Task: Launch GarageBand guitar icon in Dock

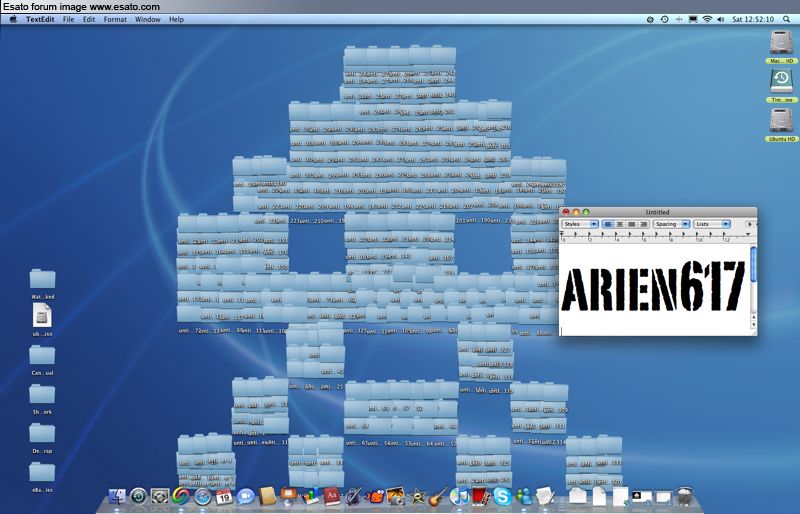Action: click(438, 496)
